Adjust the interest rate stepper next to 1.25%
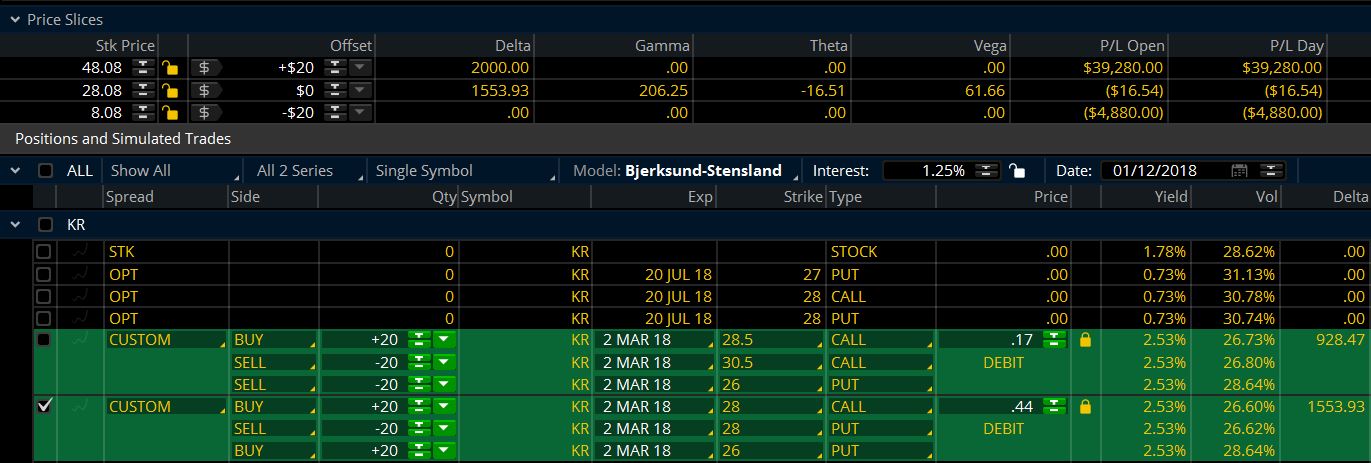Screen dimensions: 1371x463 coord(986,171)
